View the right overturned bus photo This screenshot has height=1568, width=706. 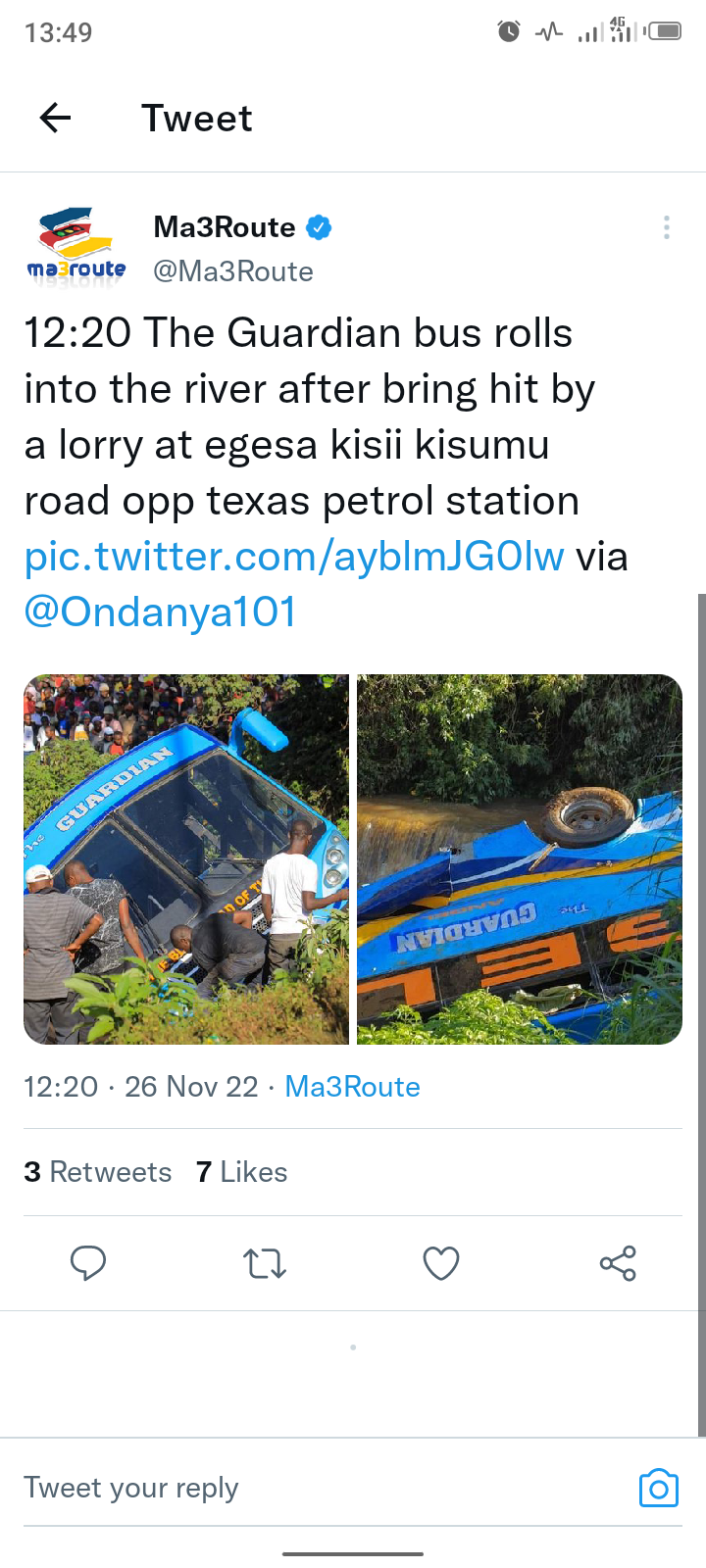[x=520, y=859]
